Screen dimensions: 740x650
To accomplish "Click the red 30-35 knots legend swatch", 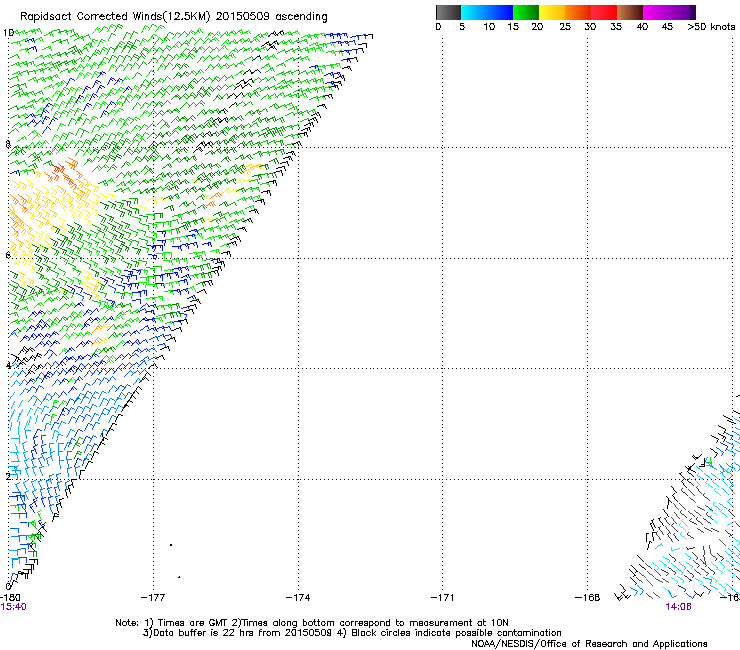I will click(x=604, y=12).
